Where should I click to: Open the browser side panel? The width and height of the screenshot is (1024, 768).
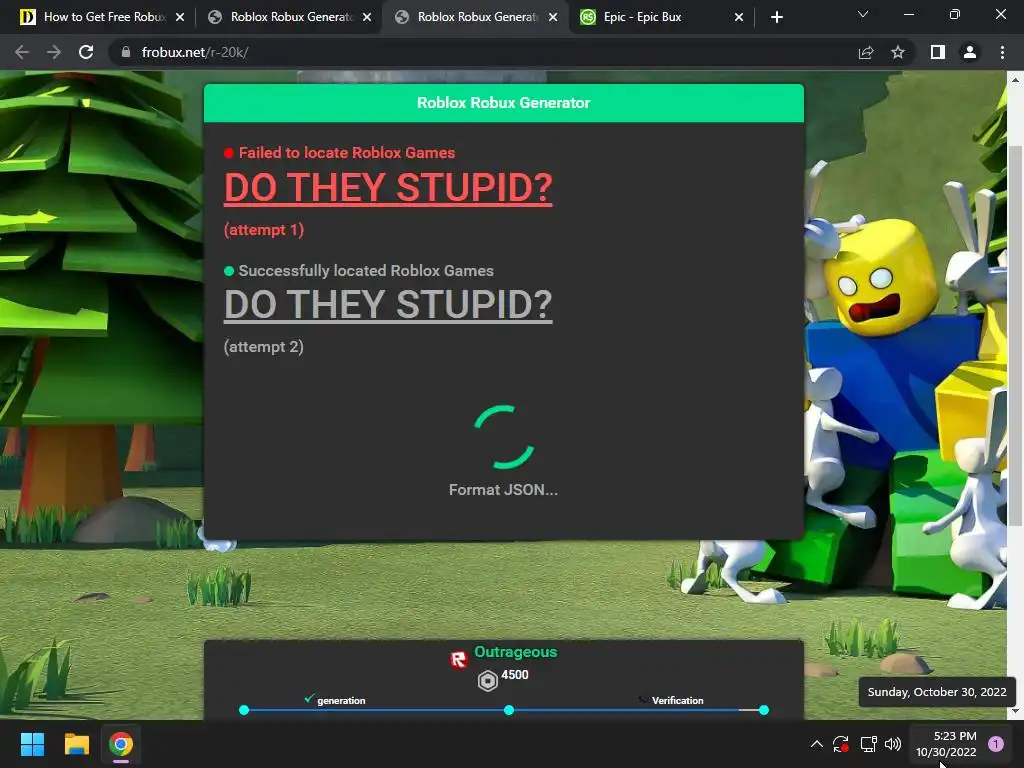tap(938, 52)
